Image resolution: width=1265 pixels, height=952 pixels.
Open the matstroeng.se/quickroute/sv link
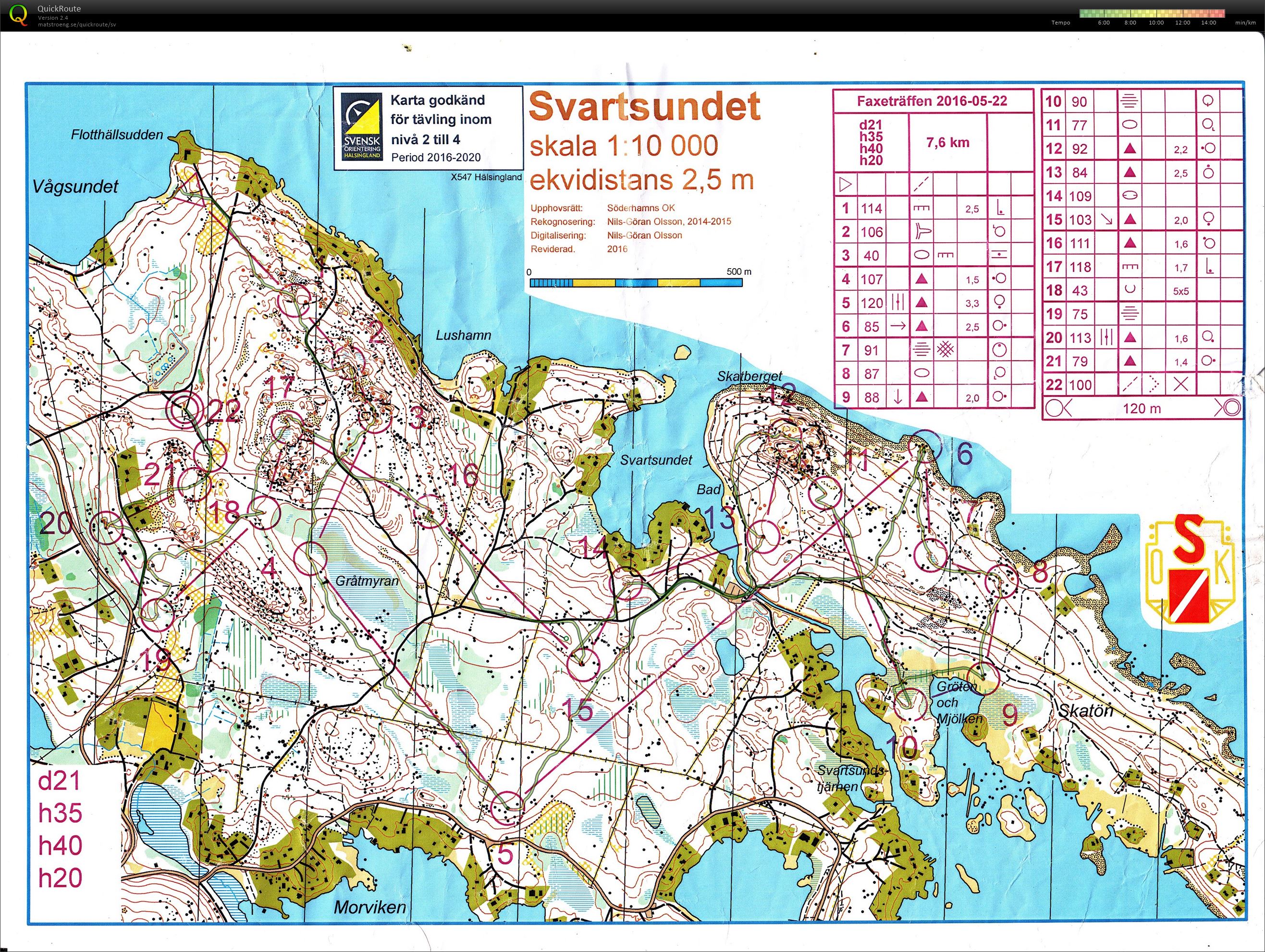point(77,25)
